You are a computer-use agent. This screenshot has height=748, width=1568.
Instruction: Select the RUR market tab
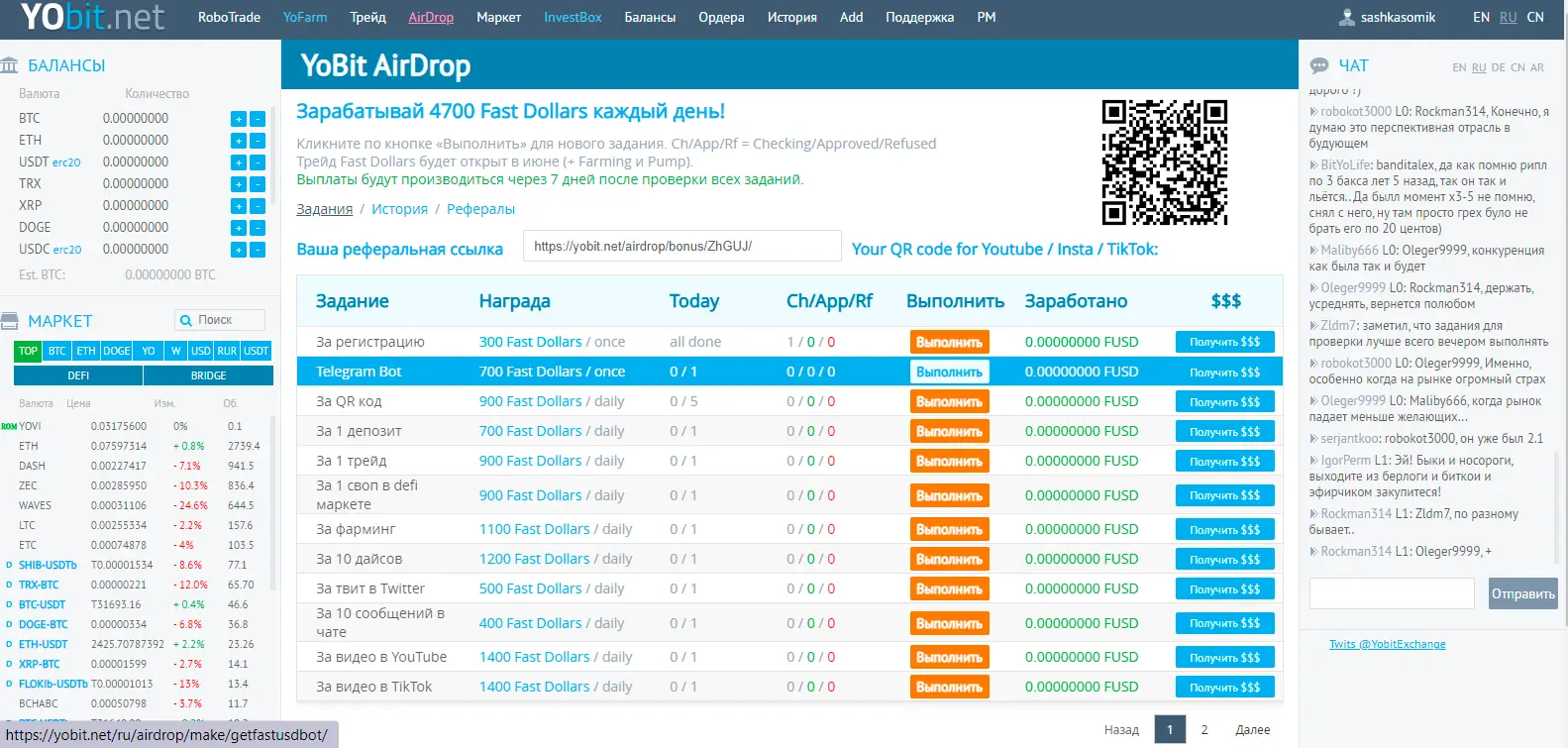tap(228, 351)
